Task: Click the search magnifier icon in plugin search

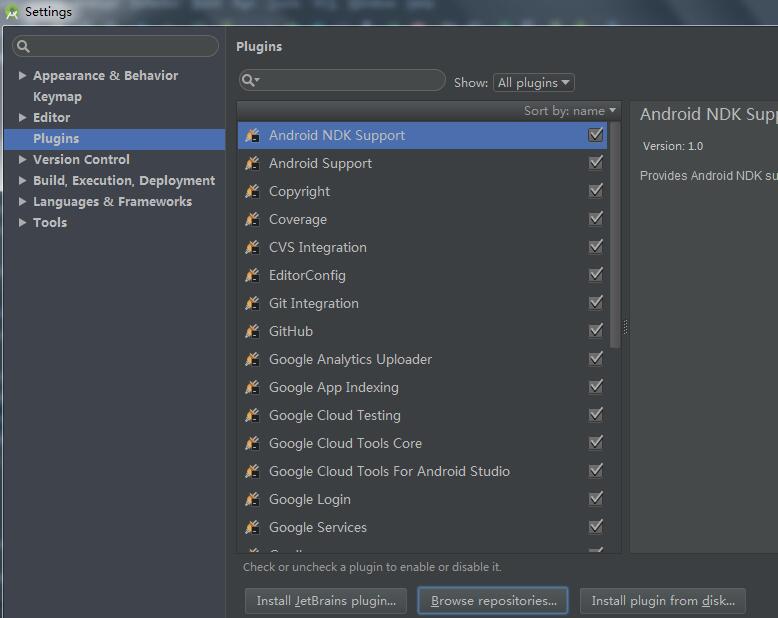Action: pyautogui.click(x=251, y=81)
